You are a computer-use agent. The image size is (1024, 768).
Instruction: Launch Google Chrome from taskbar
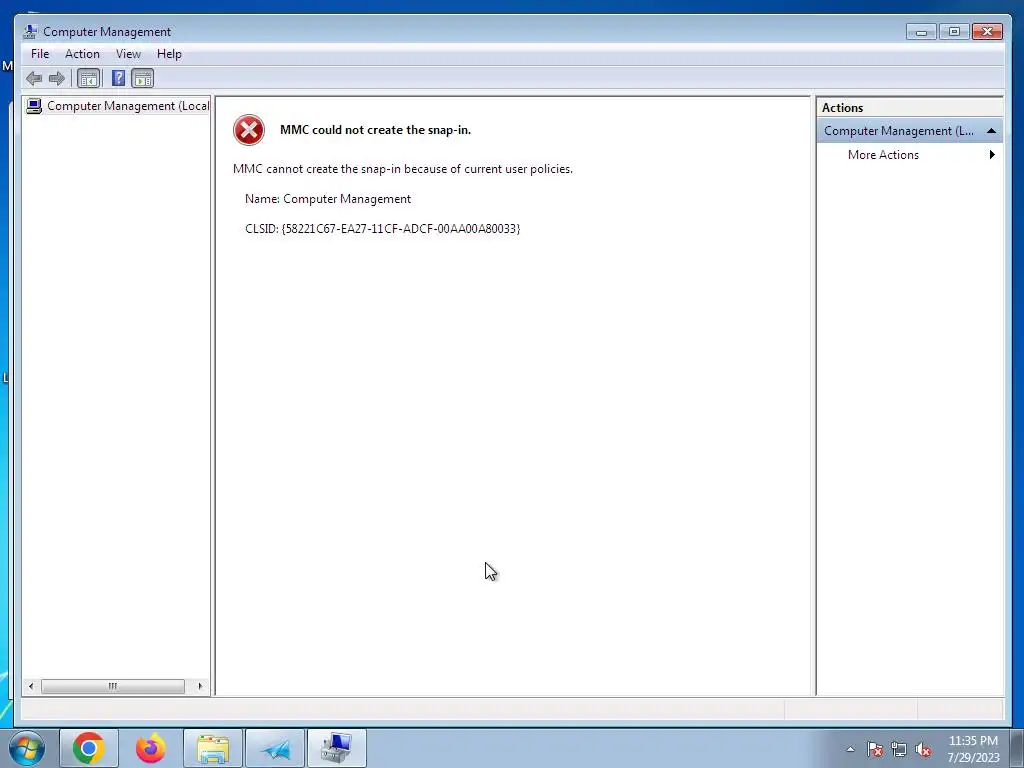(x=89, y=748)
